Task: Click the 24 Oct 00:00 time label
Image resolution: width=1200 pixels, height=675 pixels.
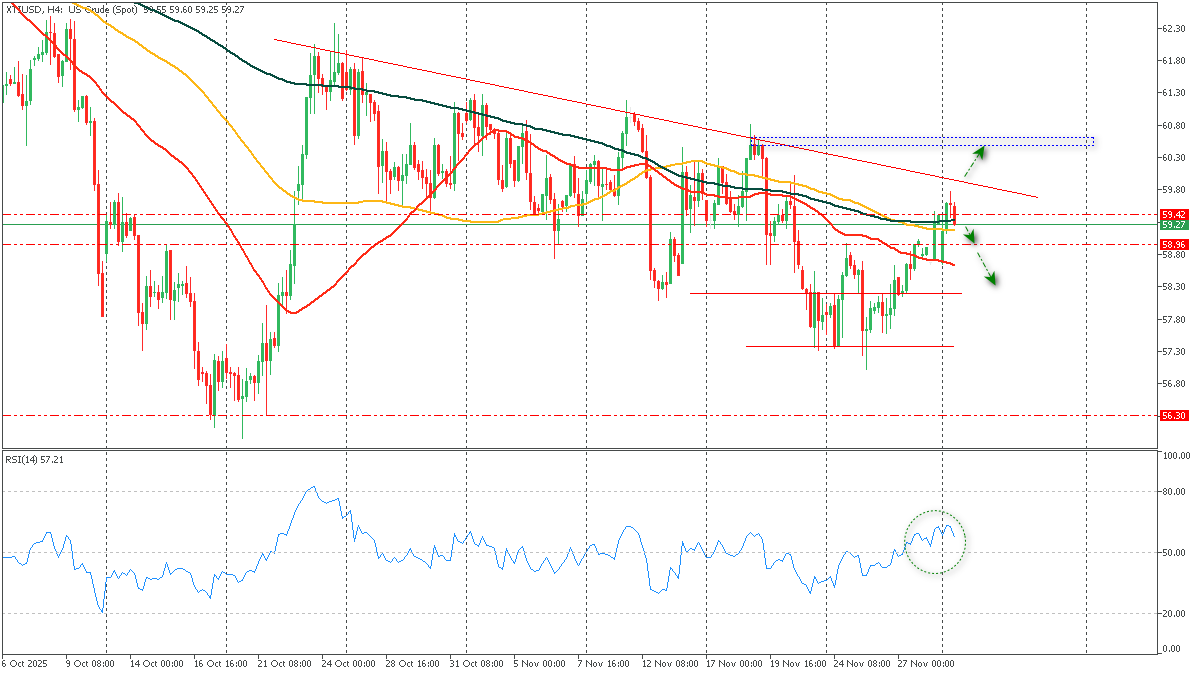Action: (348, 664)
